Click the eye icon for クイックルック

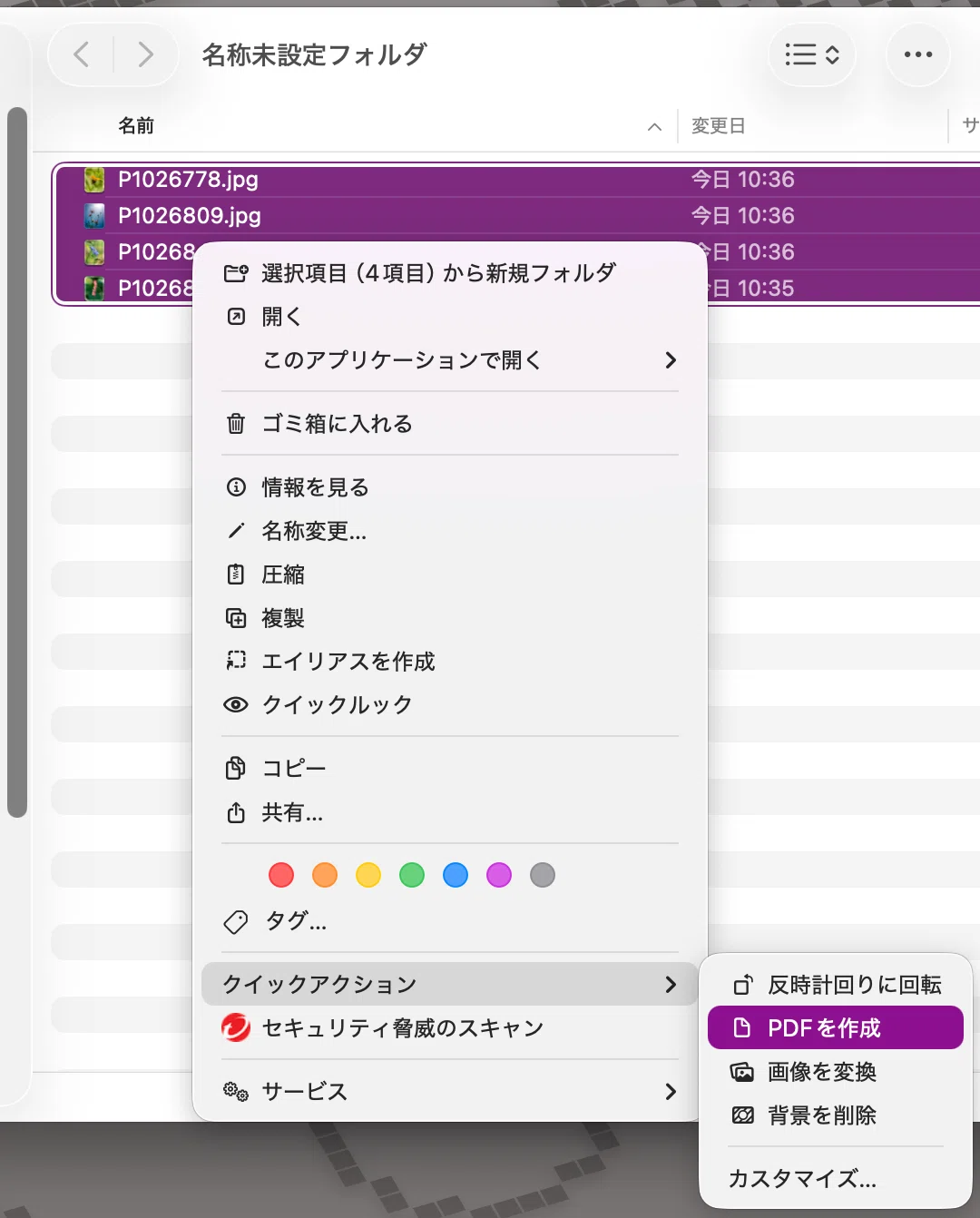point(236,704)
